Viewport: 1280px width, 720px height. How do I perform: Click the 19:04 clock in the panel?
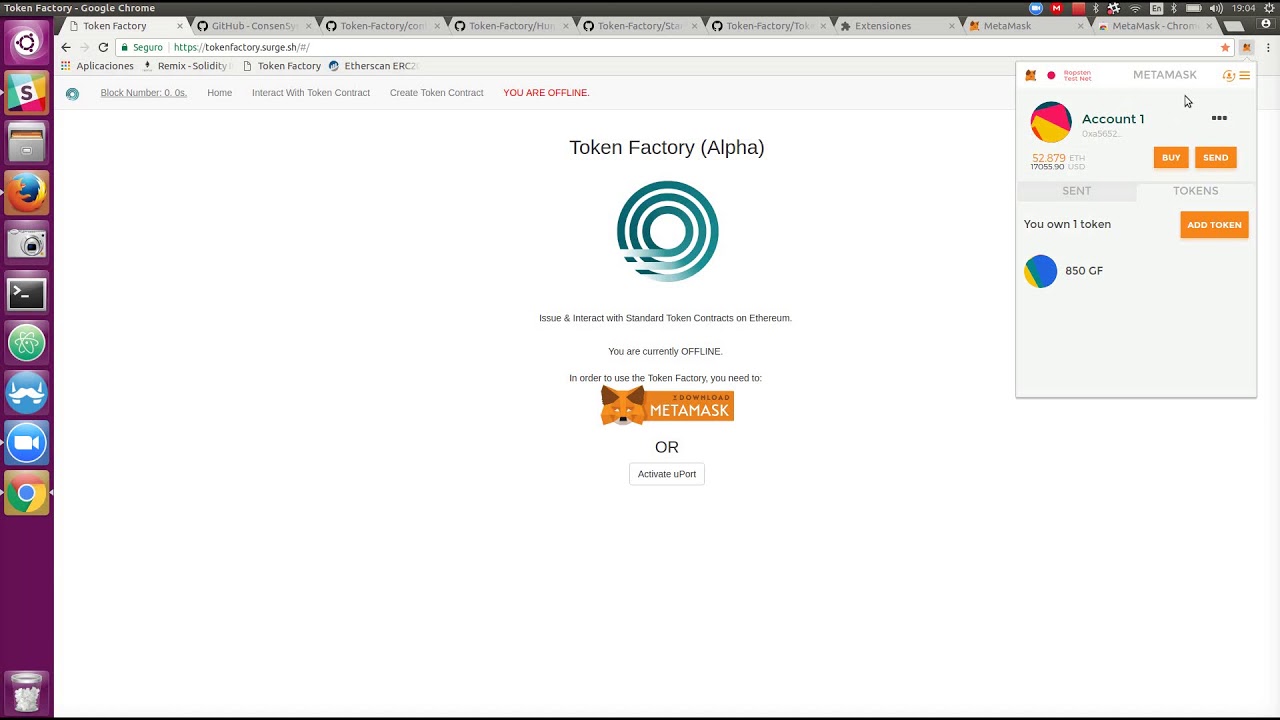pos(1244,8)
